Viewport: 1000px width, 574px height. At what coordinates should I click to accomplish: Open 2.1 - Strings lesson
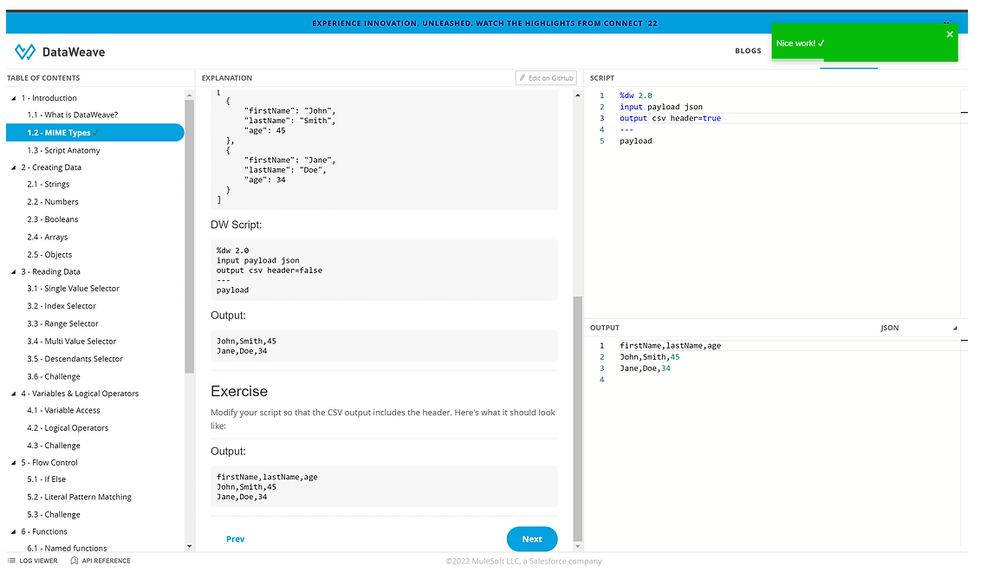48,184
